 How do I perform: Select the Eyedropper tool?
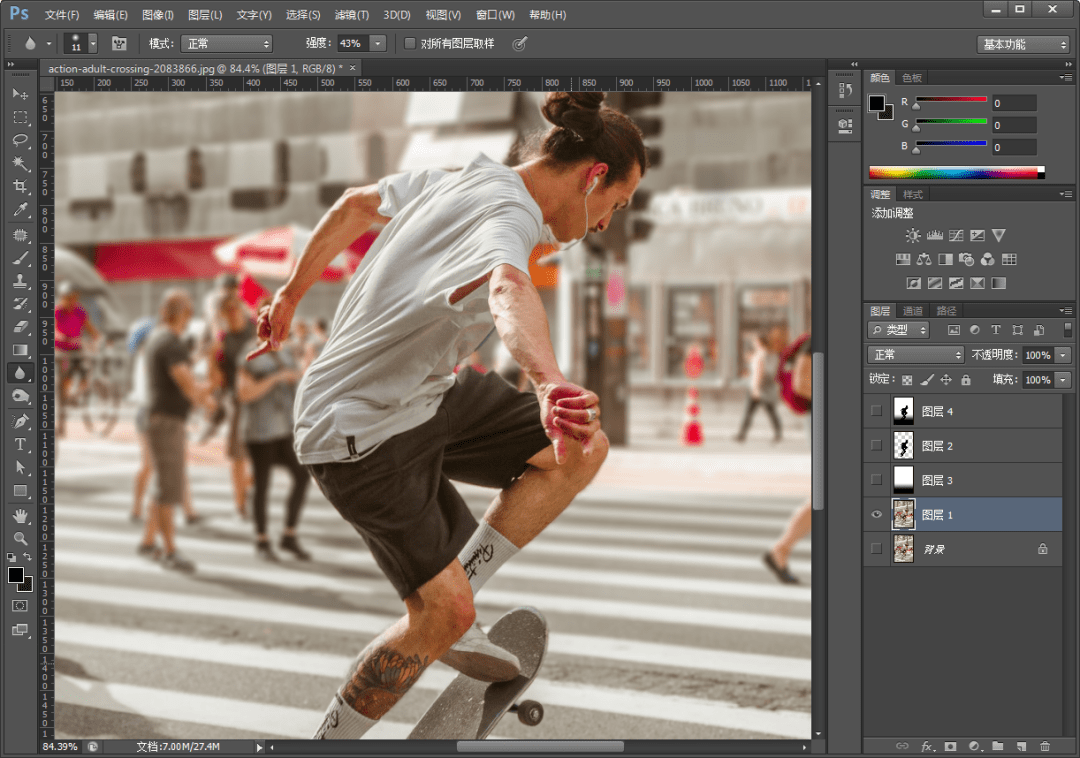(x=20, y=210)
